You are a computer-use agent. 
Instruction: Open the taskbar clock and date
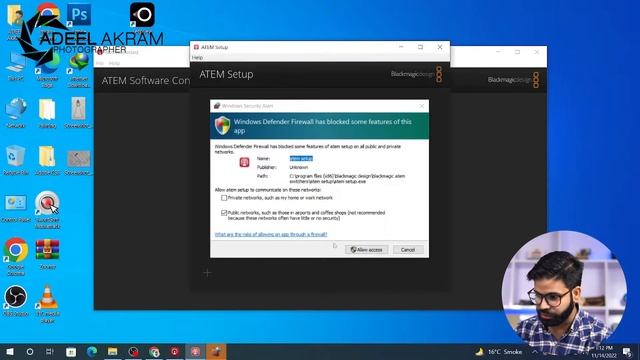604,352
